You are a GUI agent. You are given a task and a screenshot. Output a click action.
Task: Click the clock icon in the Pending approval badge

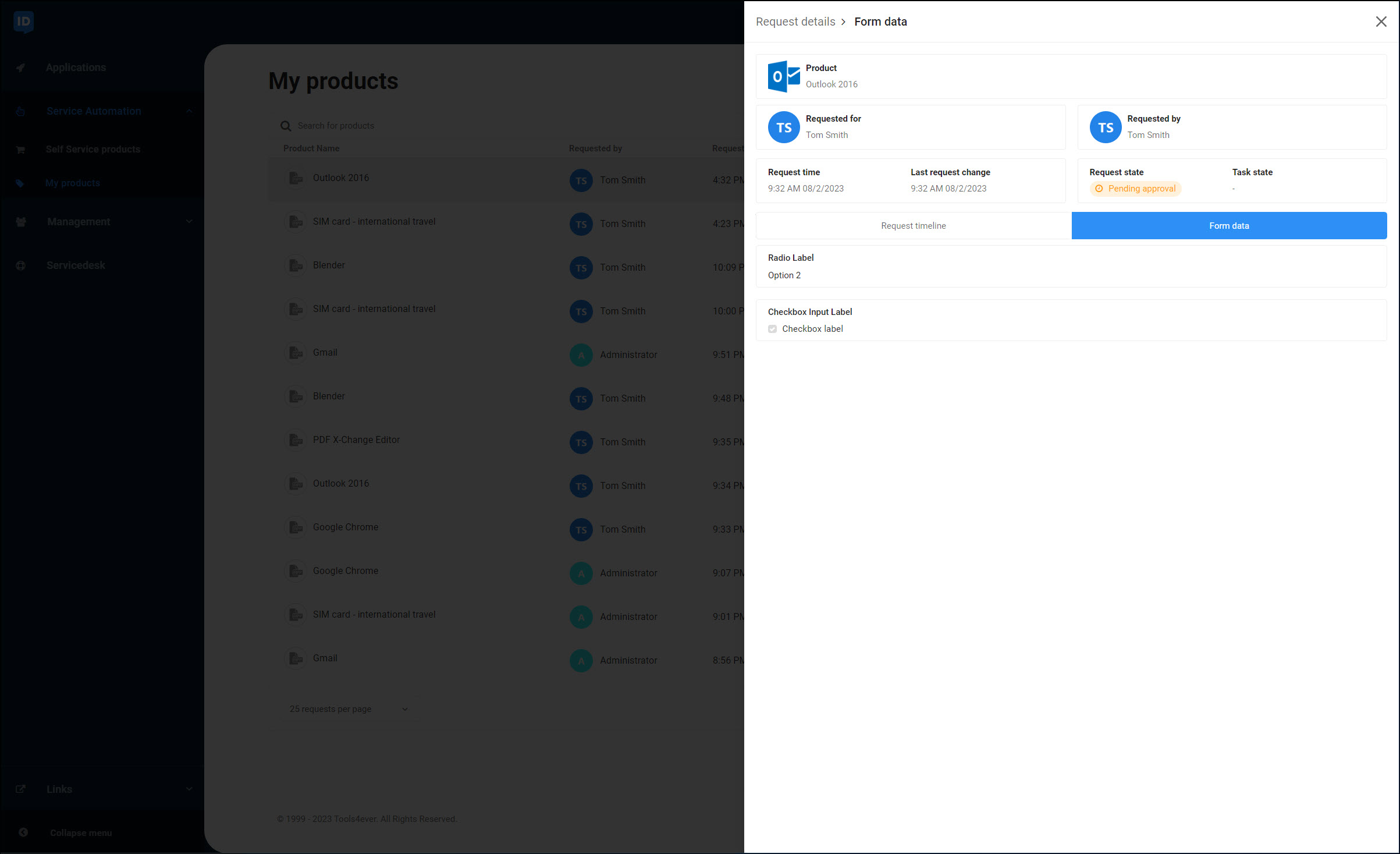(x=1099, y=189)
